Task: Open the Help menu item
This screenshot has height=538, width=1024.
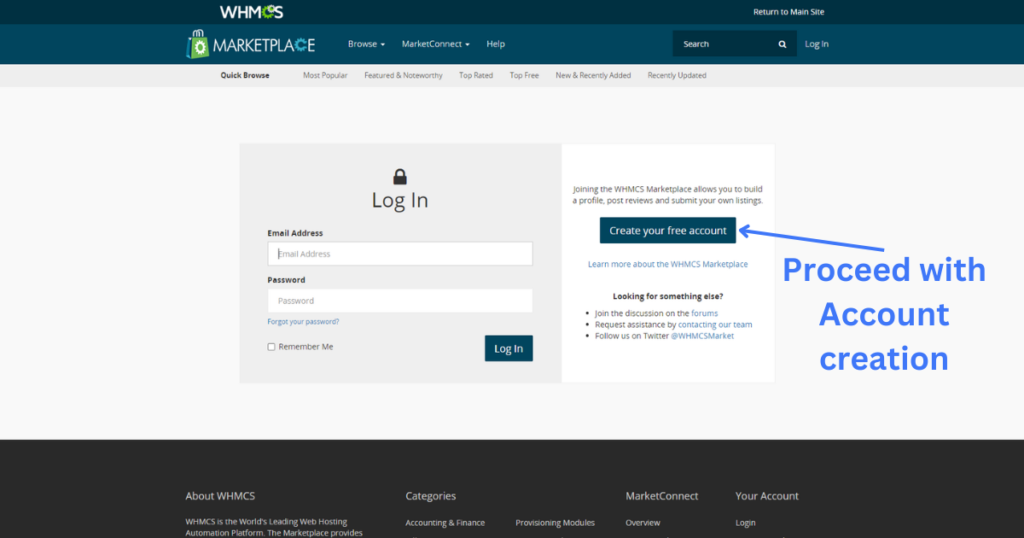Action: (496, 44)
